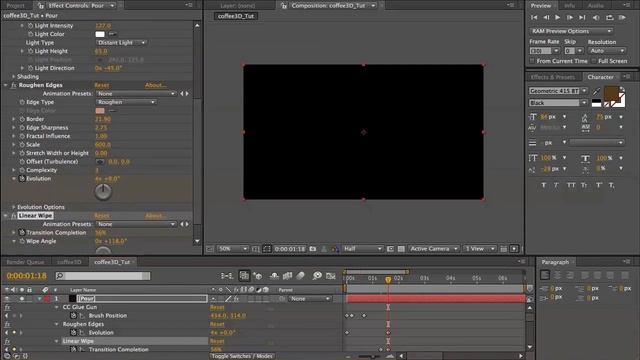
Task: Start RAM preview
Action: tap(622, 18)
